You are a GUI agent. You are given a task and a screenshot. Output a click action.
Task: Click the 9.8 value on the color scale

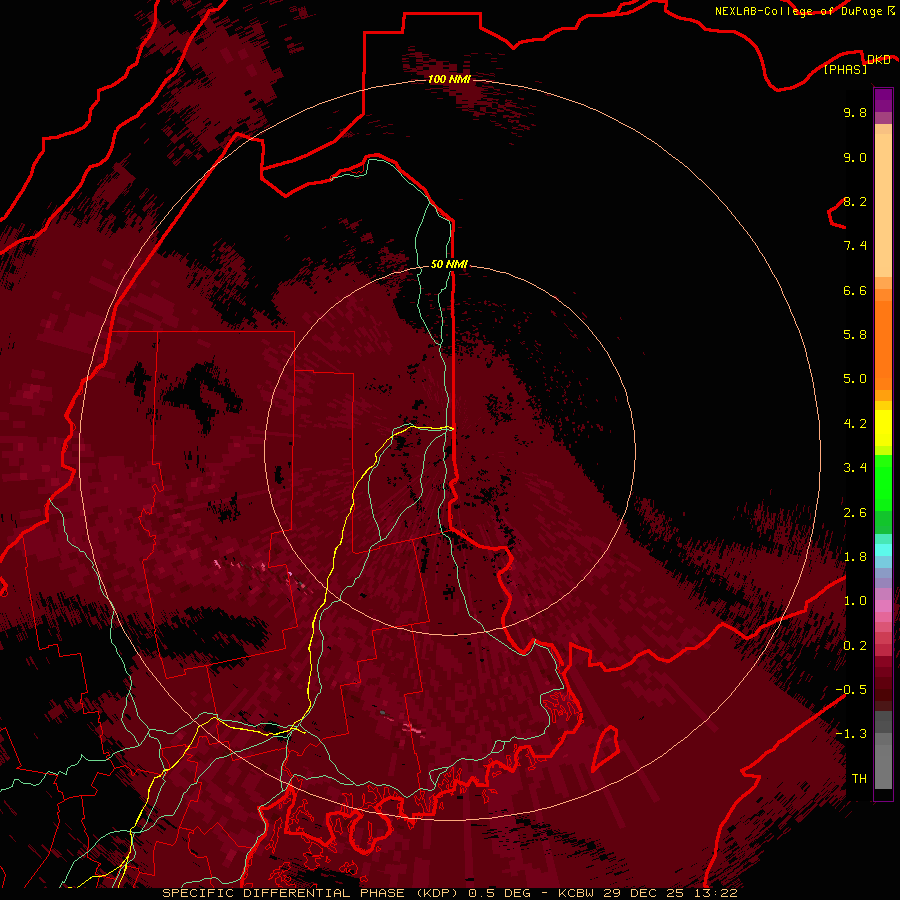(855, 112)
